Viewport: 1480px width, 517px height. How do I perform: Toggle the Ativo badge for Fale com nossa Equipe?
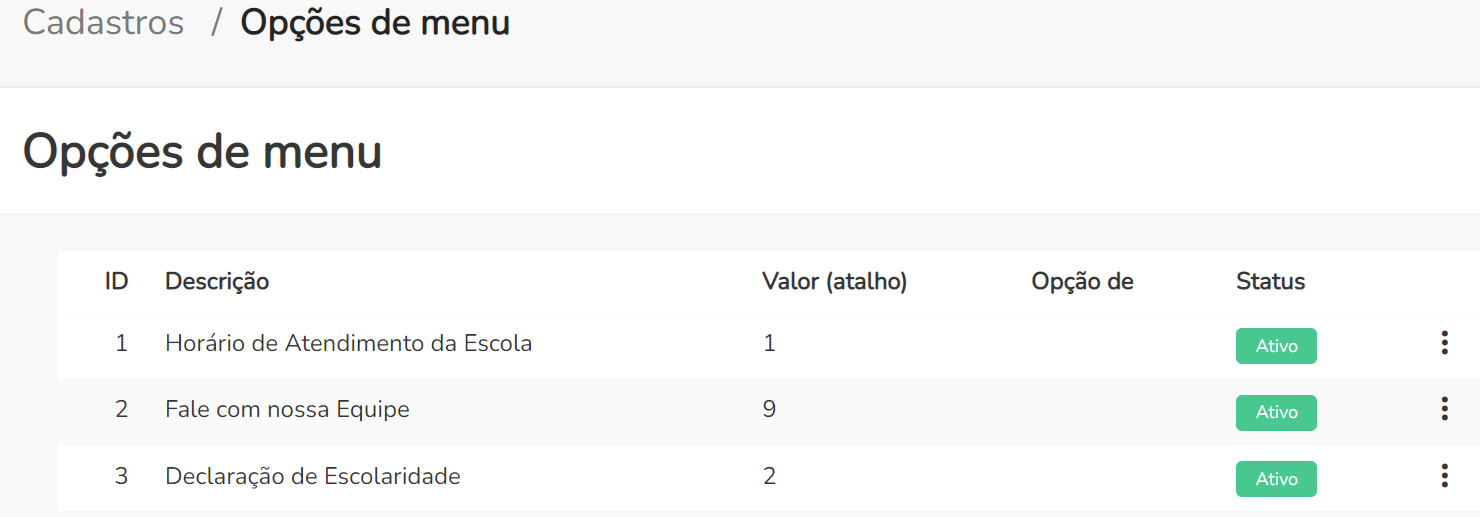click(1276, 412)
